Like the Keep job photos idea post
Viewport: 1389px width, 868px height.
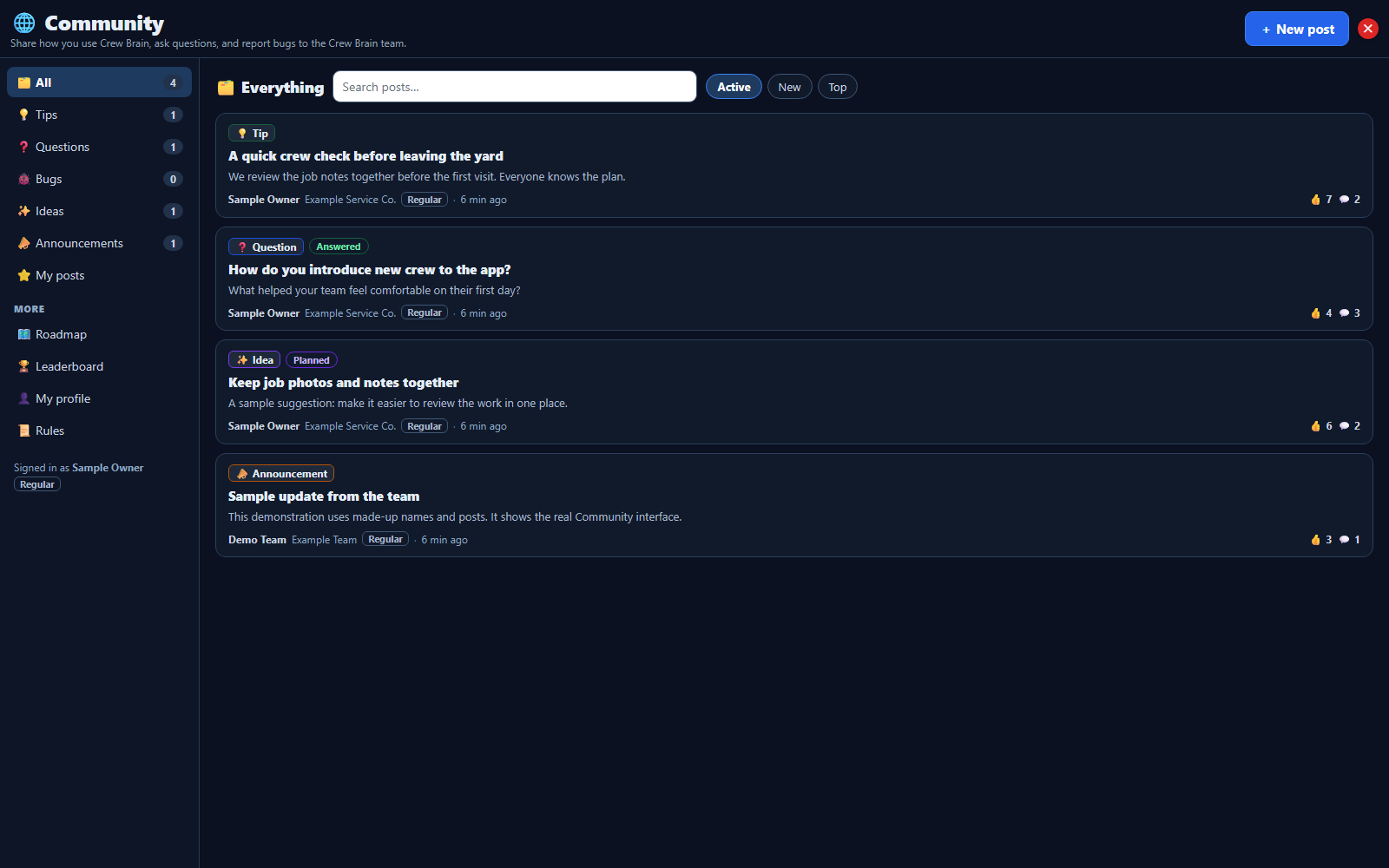(x=1321, y=426)
